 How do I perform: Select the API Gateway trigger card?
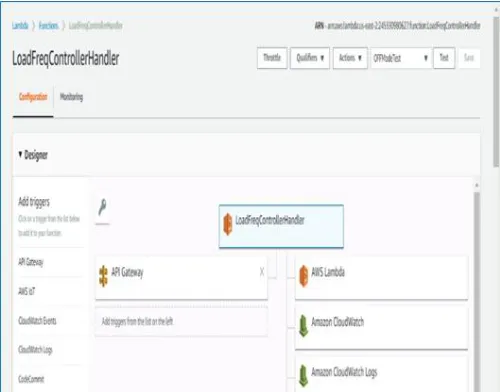(x=181, y=278)
